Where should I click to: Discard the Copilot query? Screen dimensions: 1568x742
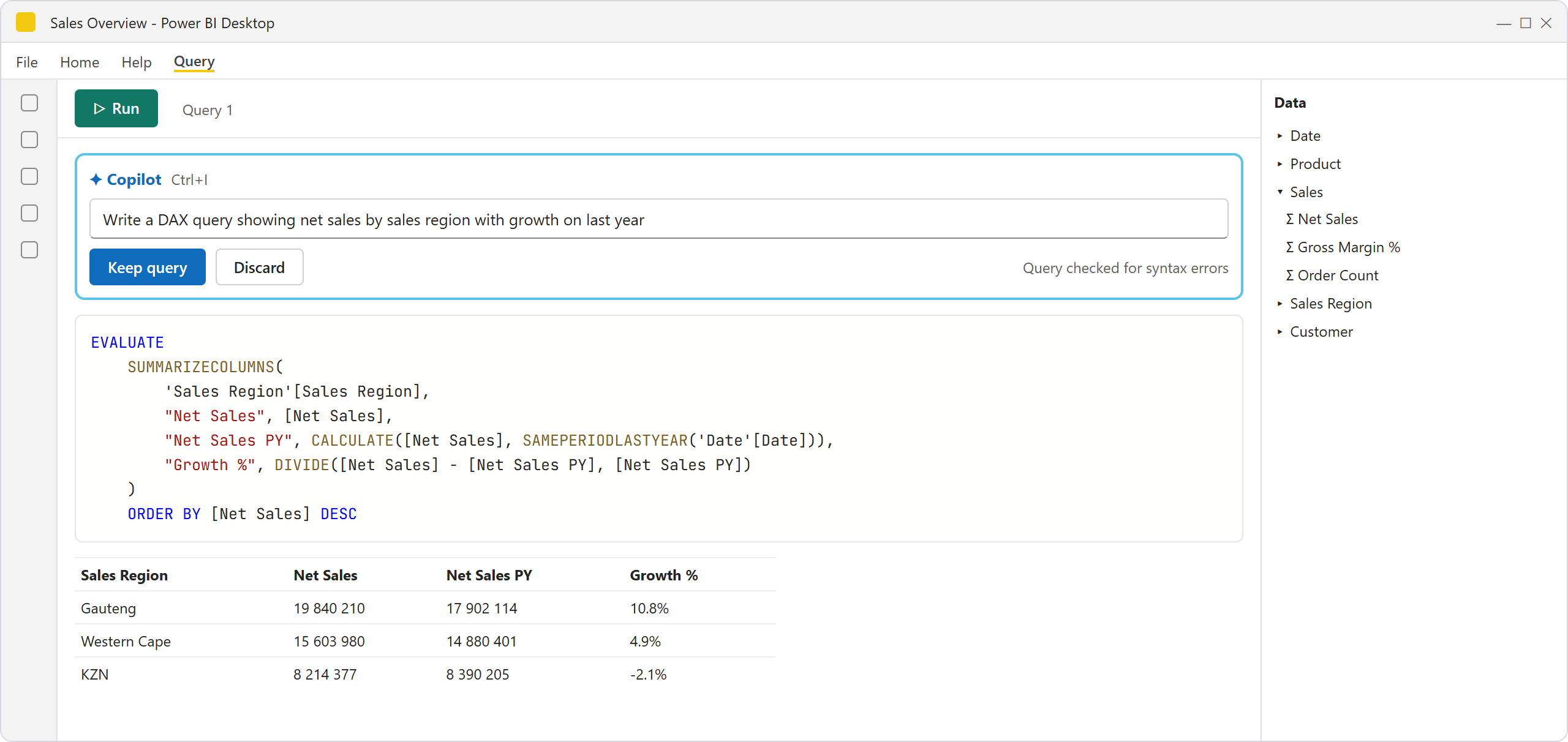260,267
